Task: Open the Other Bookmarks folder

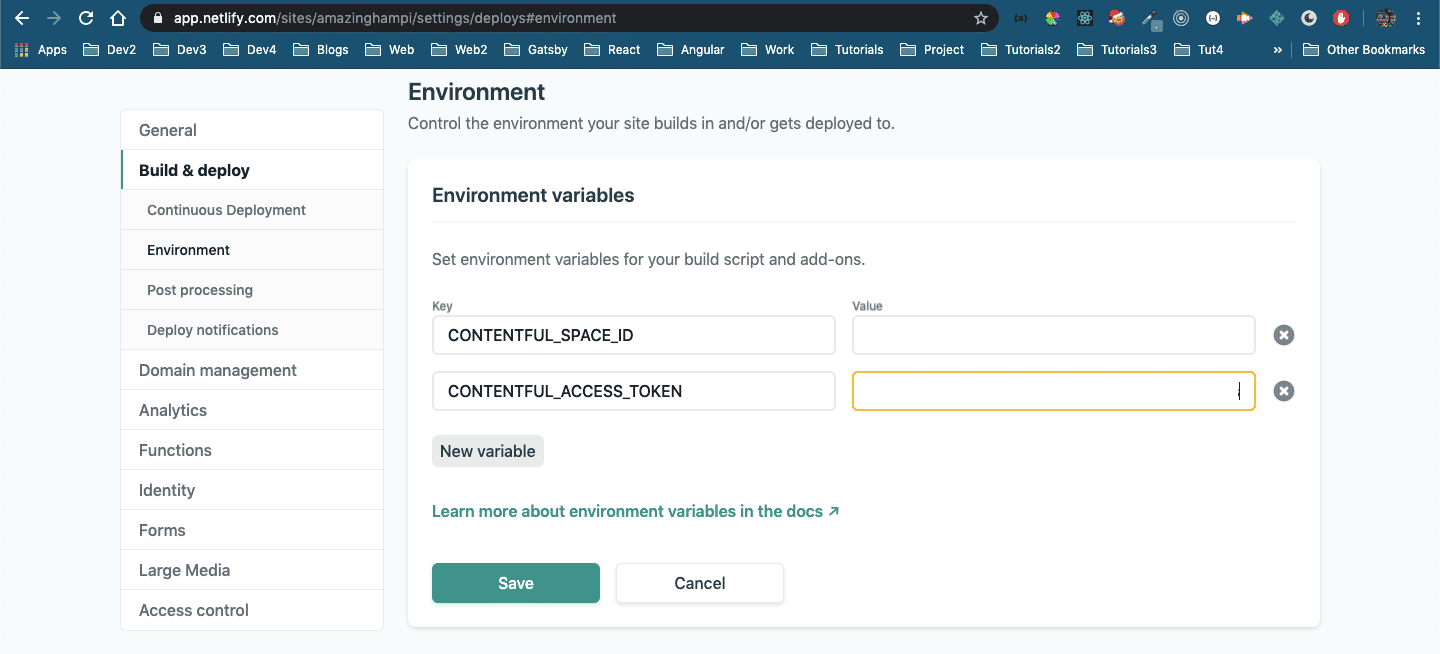Action: 1364,49
